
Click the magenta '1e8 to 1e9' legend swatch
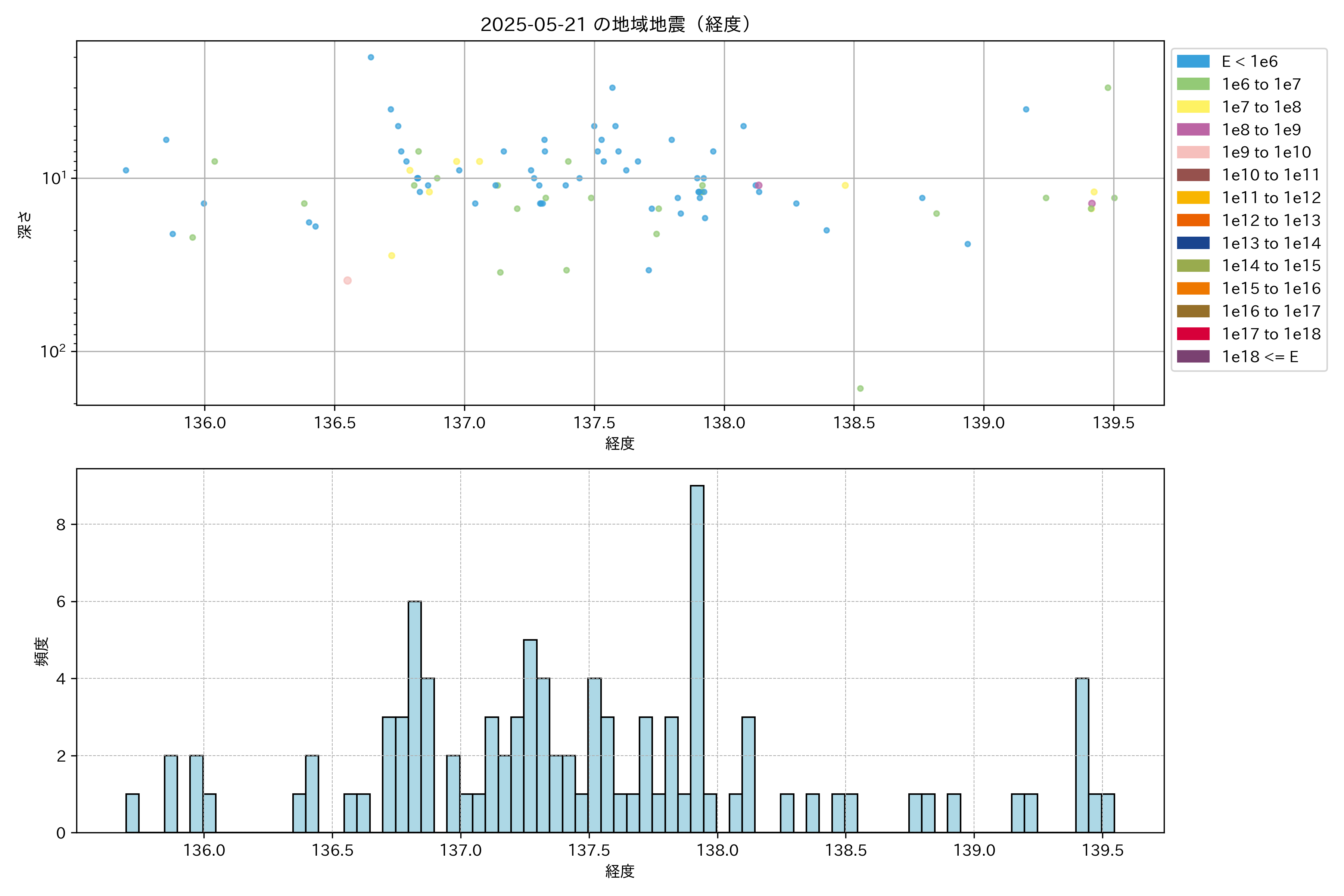click(1192, 130)
